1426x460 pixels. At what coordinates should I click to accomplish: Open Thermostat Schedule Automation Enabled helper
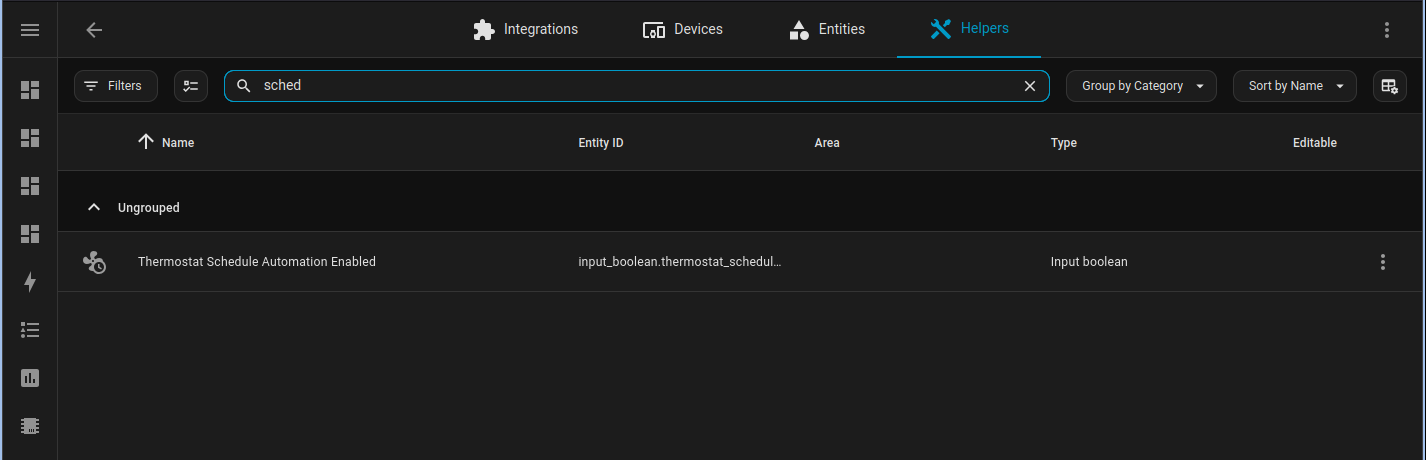257,262
